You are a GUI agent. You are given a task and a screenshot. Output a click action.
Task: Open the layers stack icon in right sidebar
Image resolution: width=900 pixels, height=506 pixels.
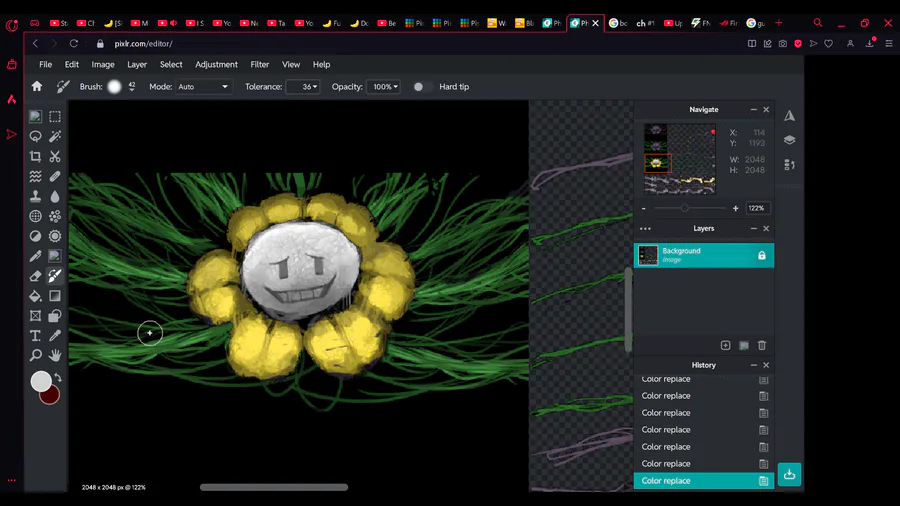coord(790,140)
